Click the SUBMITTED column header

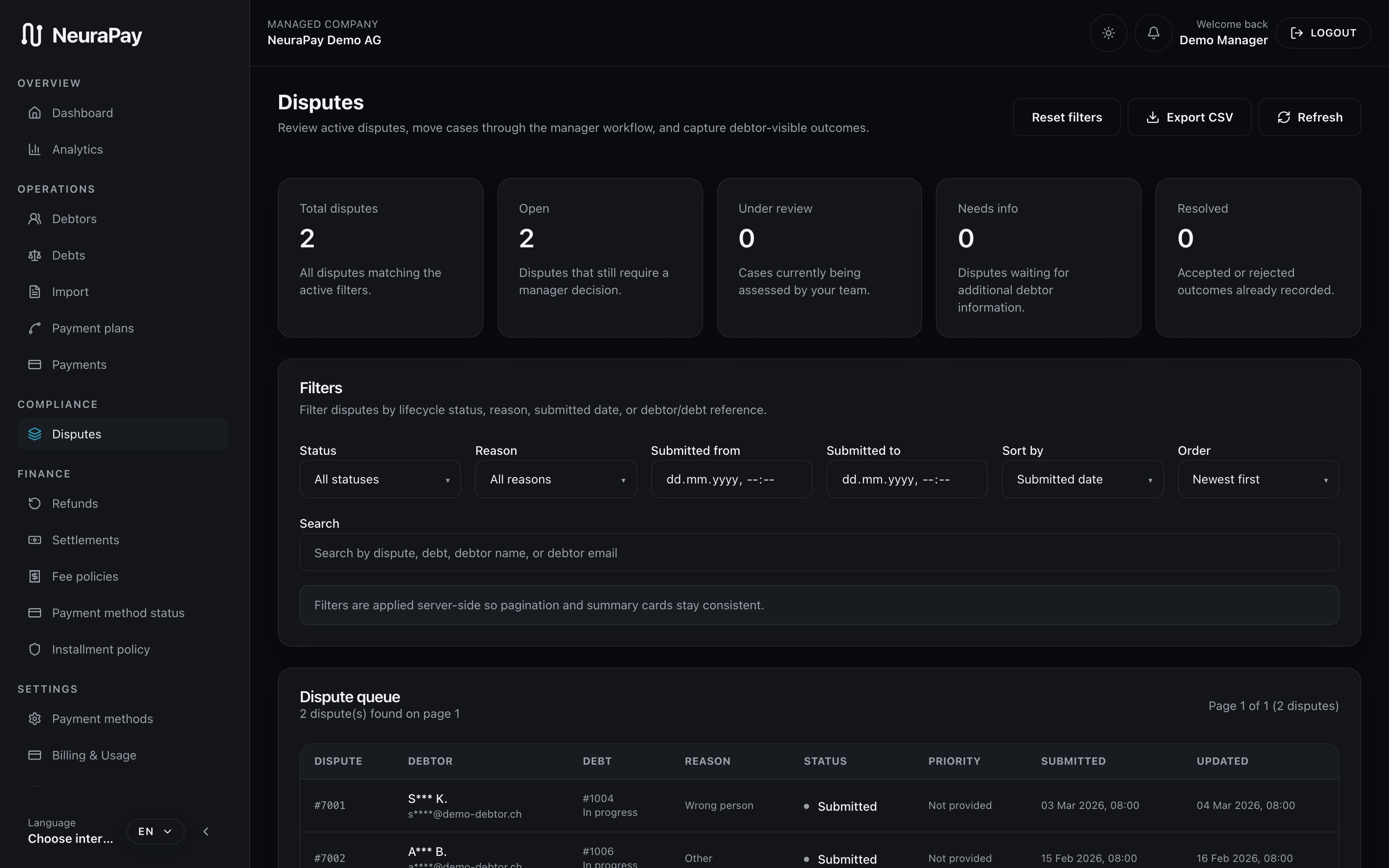(x=1073, y=761)
